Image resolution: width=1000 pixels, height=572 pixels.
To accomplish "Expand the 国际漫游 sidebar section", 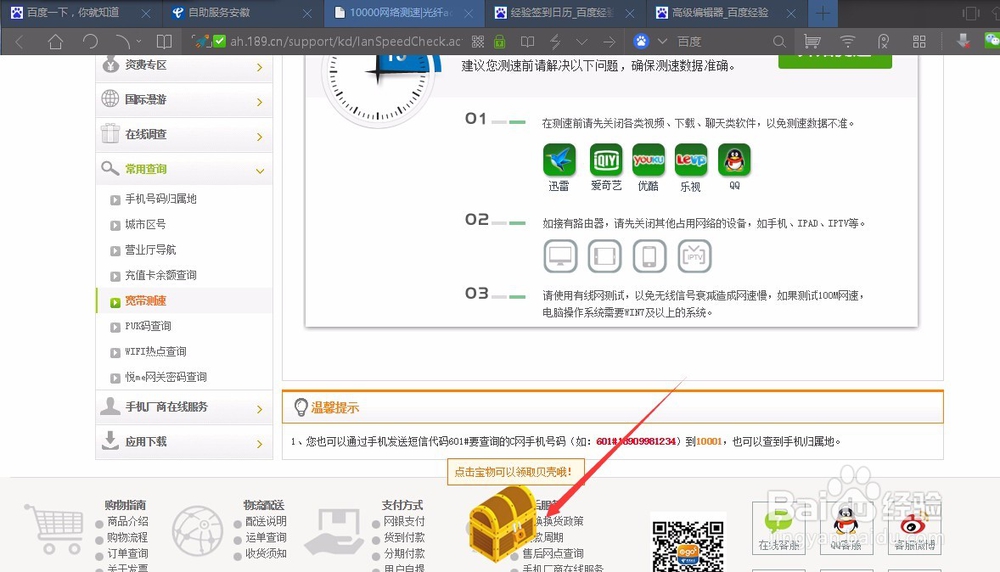I will point(184,100).
